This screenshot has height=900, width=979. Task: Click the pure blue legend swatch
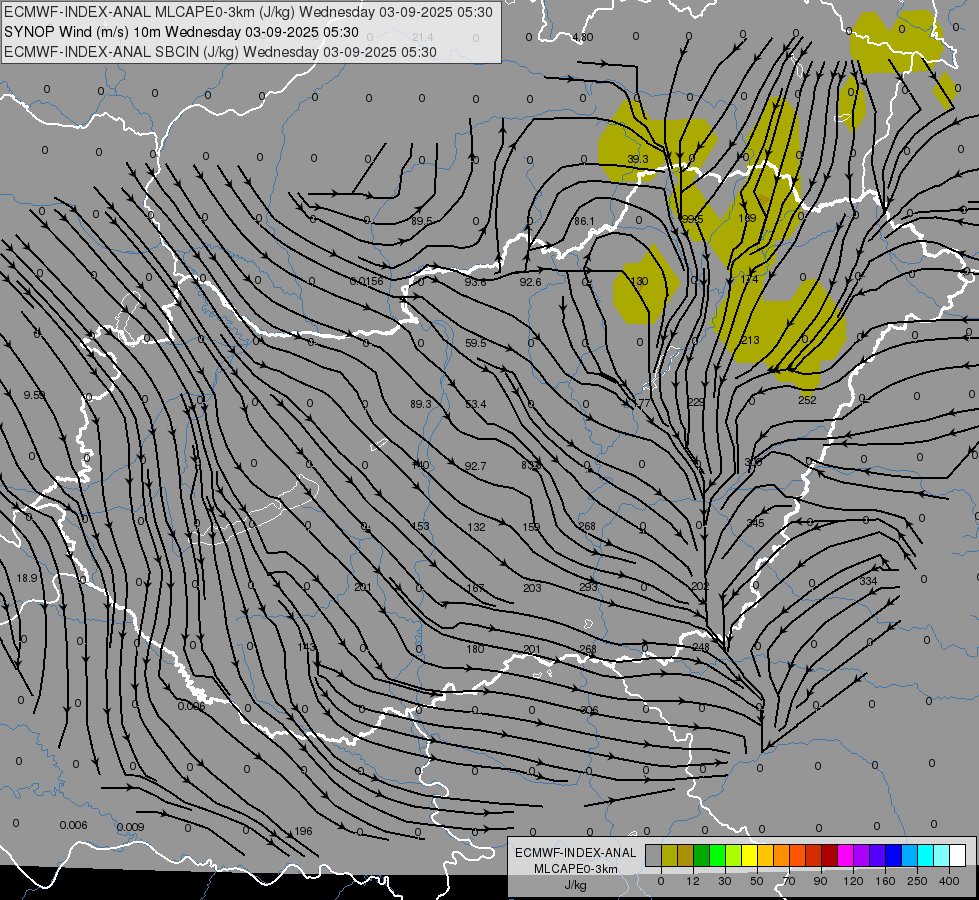893,856
